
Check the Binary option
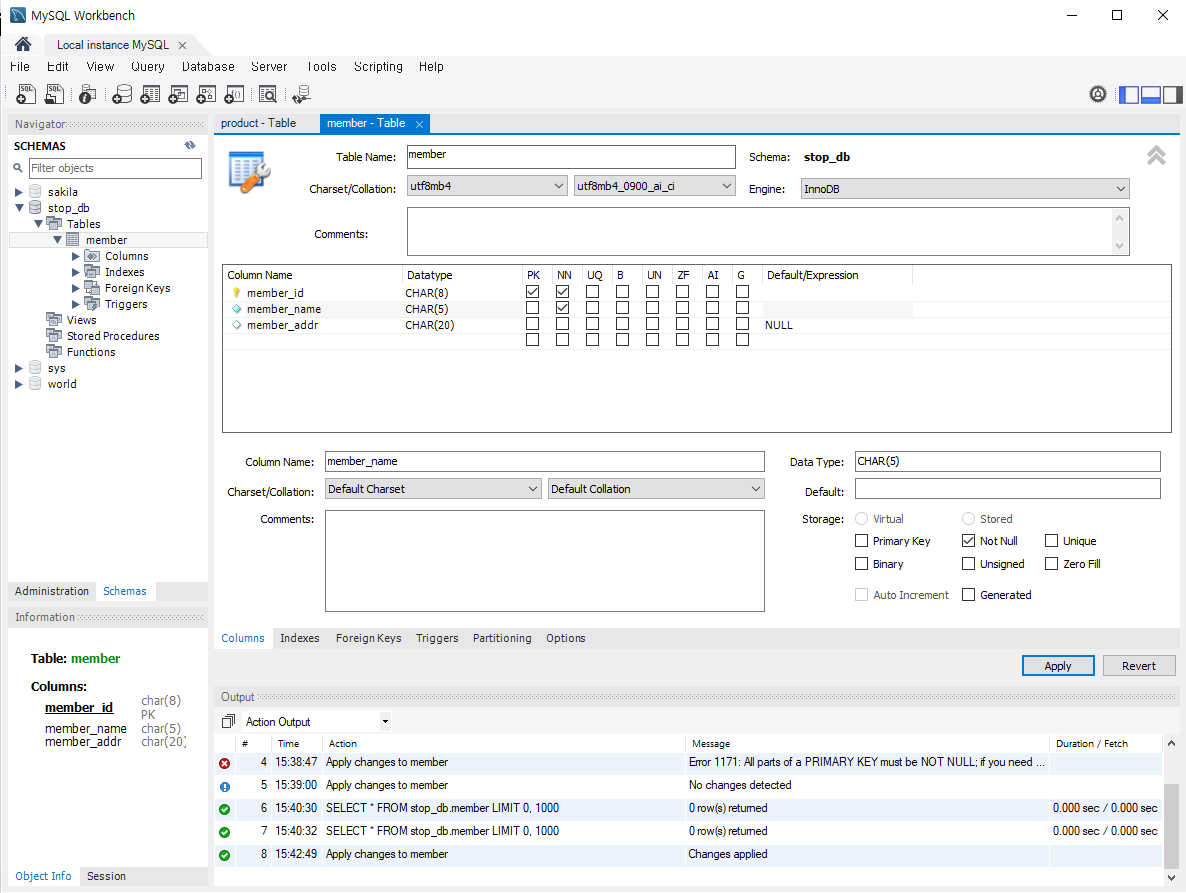(x=861, y=563)
